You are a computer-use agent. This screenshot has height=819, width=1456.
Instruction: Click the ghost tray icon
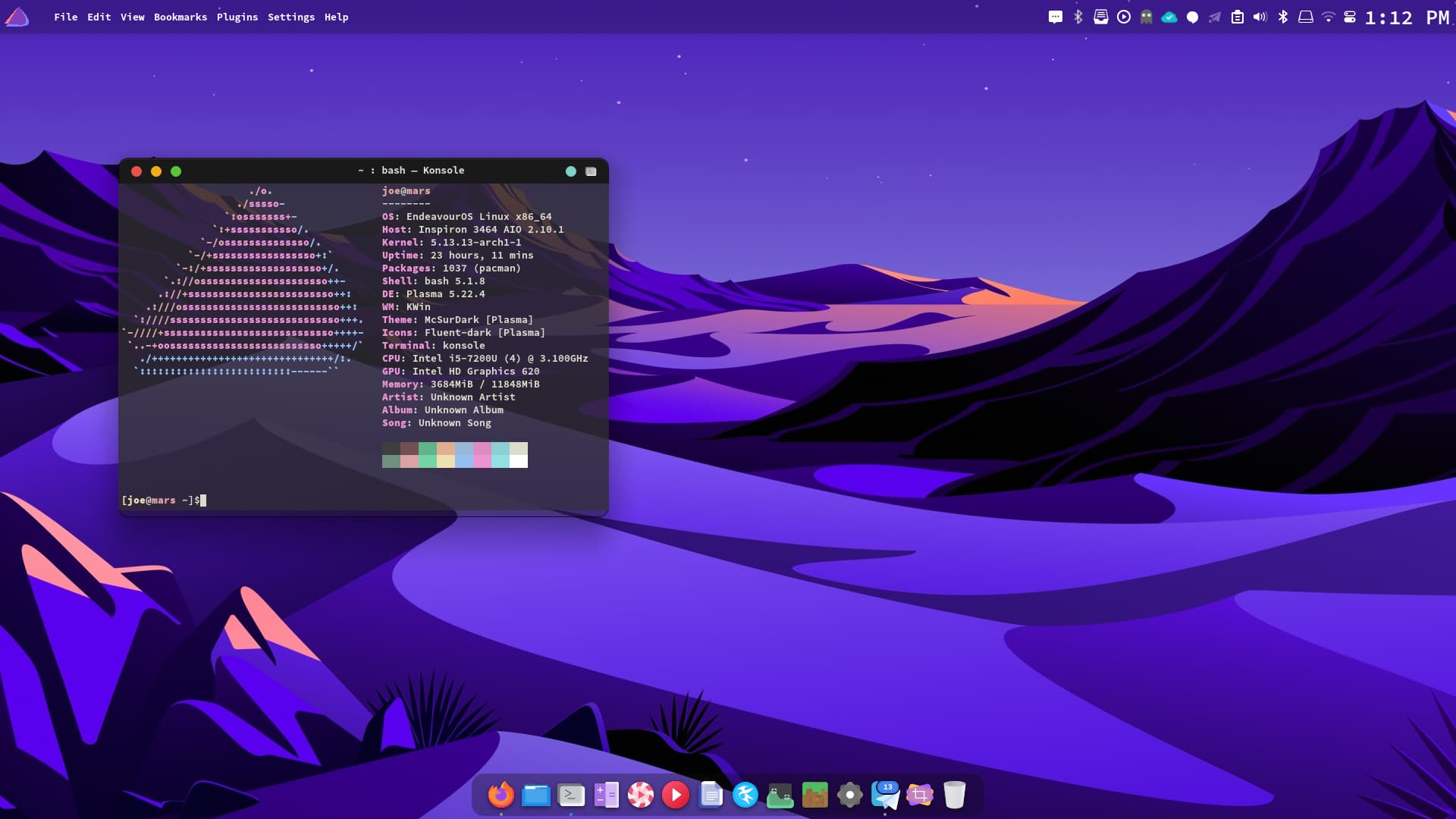[x=1147, y=17]
